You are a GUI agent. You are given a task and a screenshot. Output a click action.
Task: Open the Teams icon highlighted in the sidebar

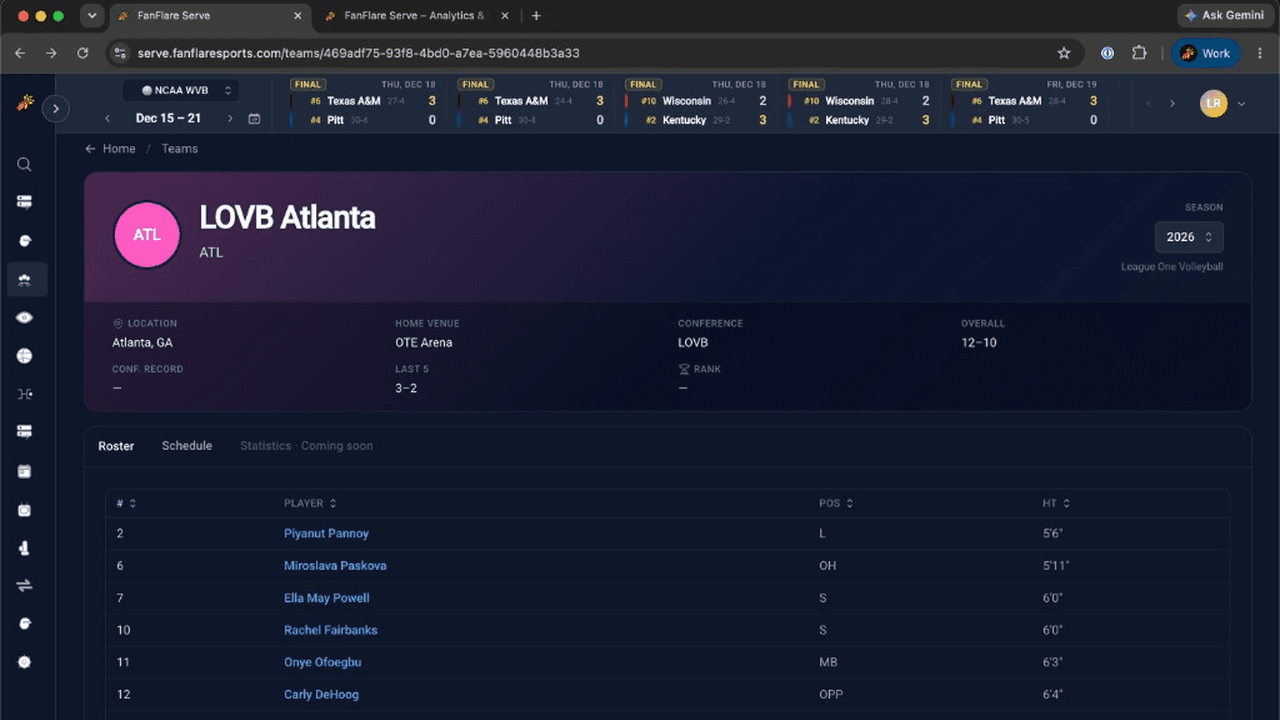coord(25,280)
